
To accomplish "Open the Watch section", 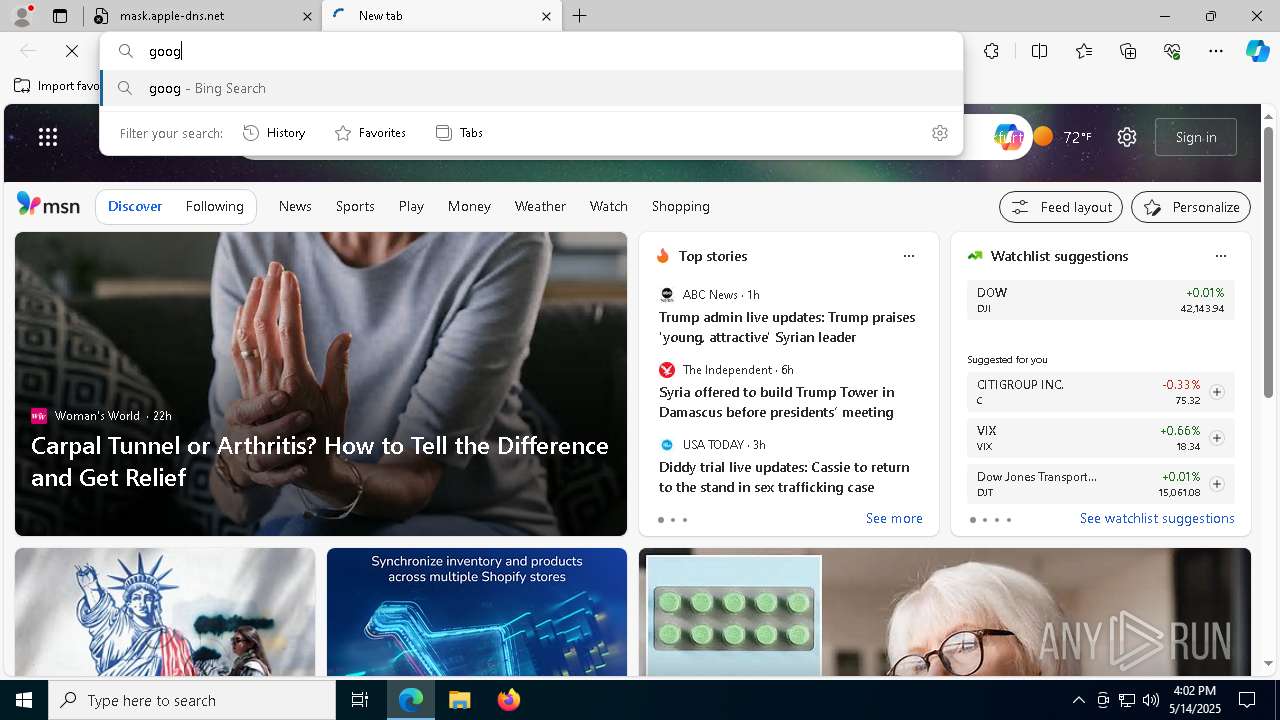I will pos(609,206).
